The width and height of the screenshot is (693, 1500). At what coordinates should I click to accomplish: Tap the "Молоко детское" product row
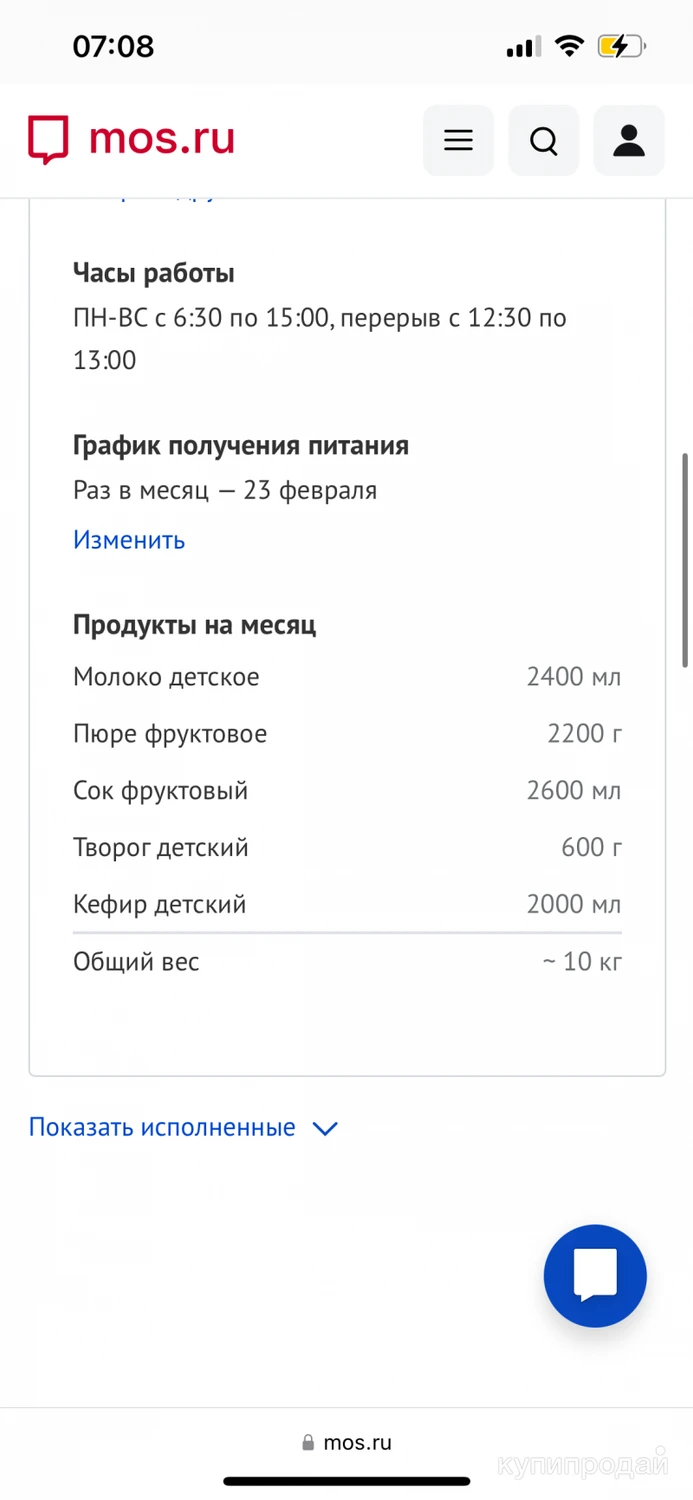coord(346,677)
